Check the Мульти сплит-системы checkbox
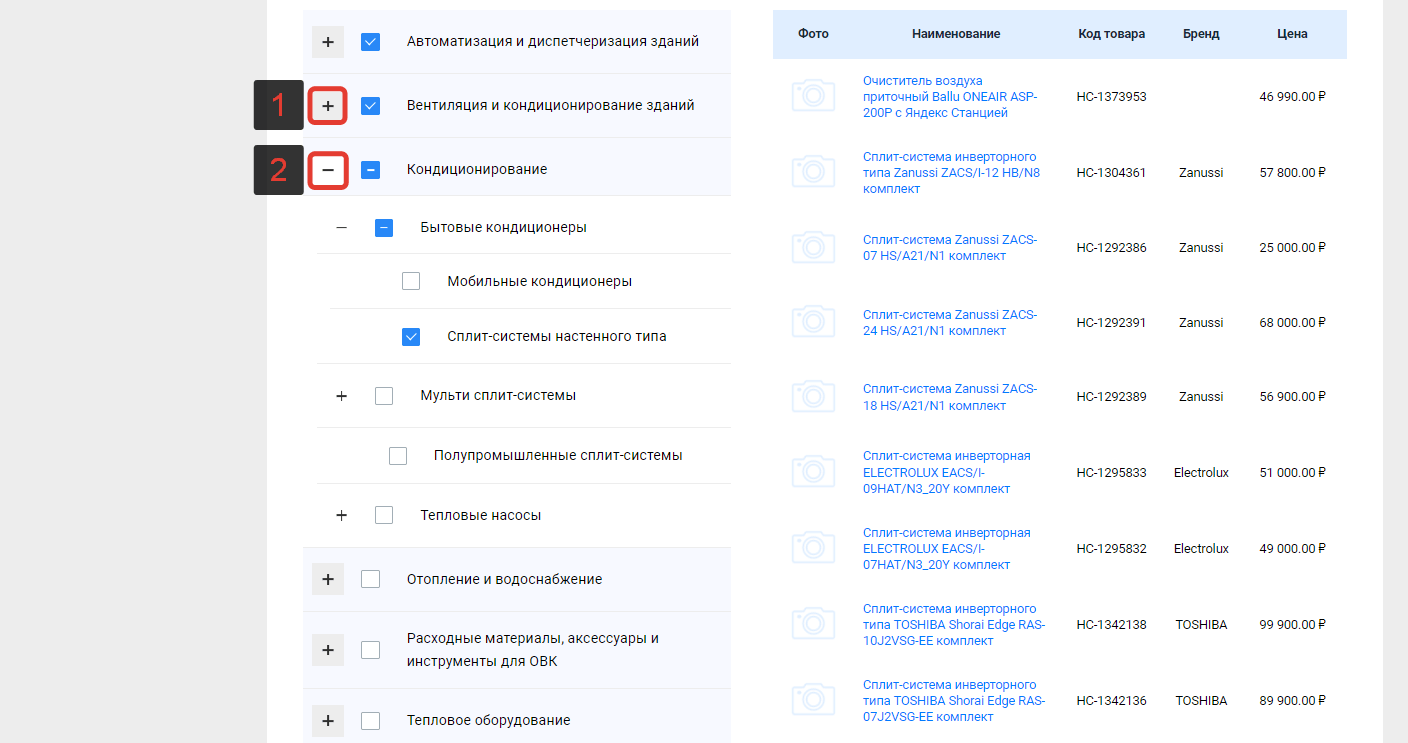This screenshot has width=1408, height=743. tap(384, 396)
